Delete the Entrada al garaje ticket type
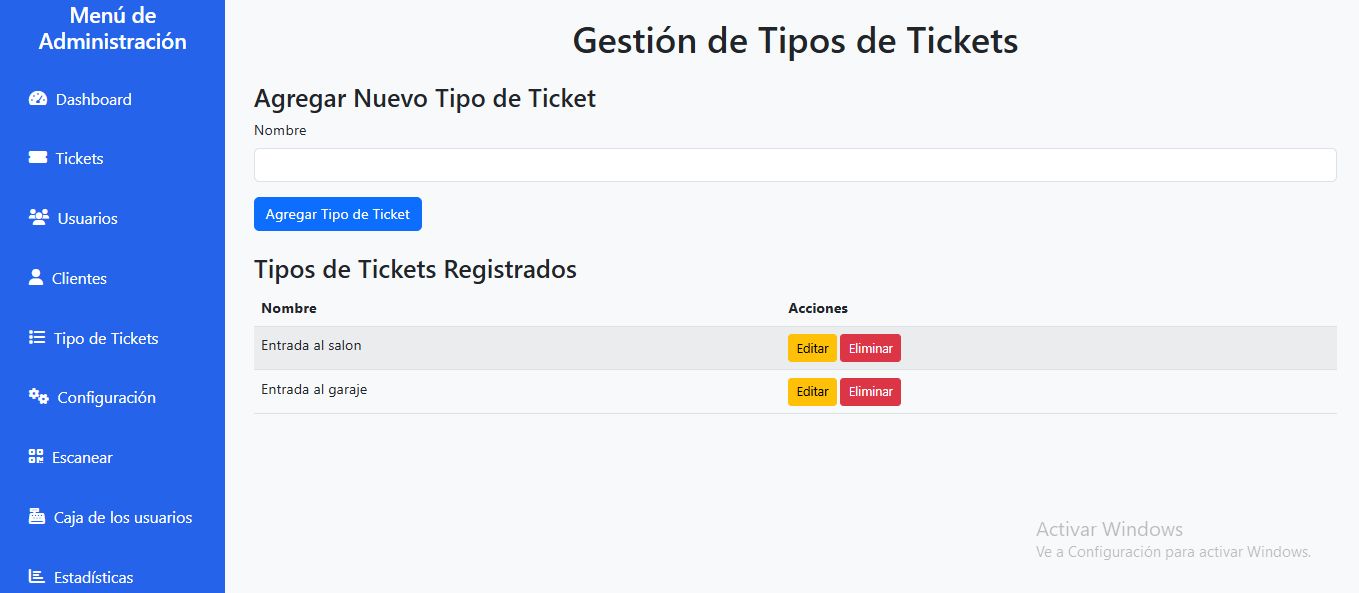Image resolution: width=1359 pixels, height=593 pixels. pos(870,392)
